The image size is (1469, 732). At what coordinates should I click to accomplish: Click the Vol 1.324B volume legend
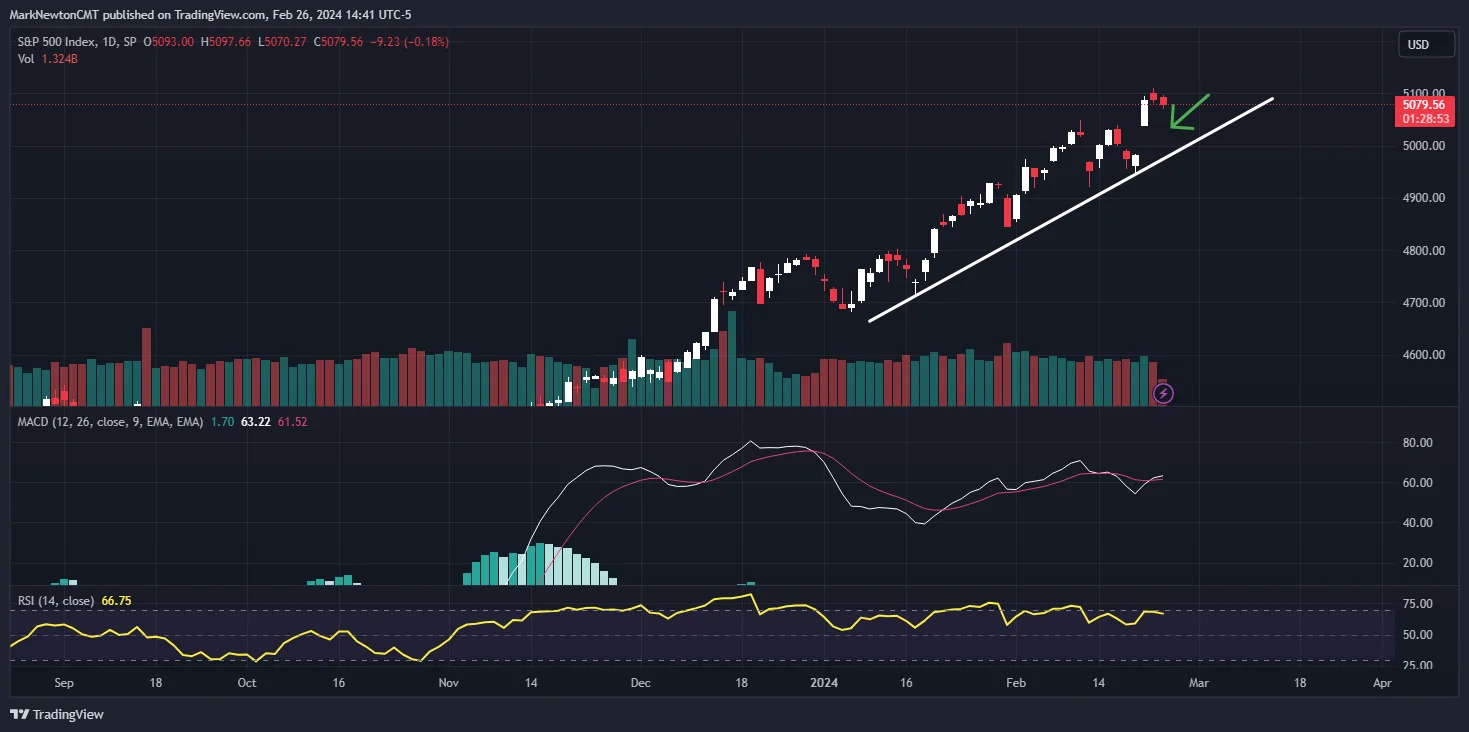(x=48, y=59)
